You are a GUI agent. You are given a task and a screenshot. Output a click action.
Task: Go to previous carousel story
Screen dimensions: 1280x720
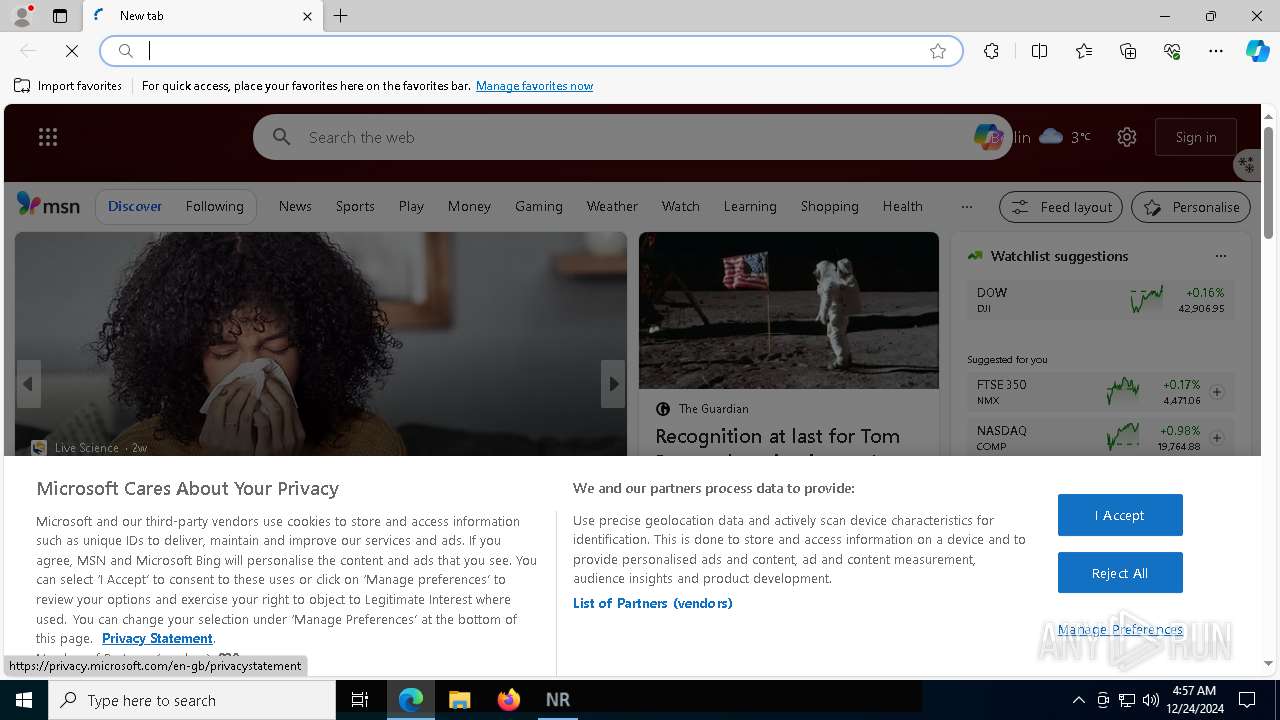coord(28,384)
